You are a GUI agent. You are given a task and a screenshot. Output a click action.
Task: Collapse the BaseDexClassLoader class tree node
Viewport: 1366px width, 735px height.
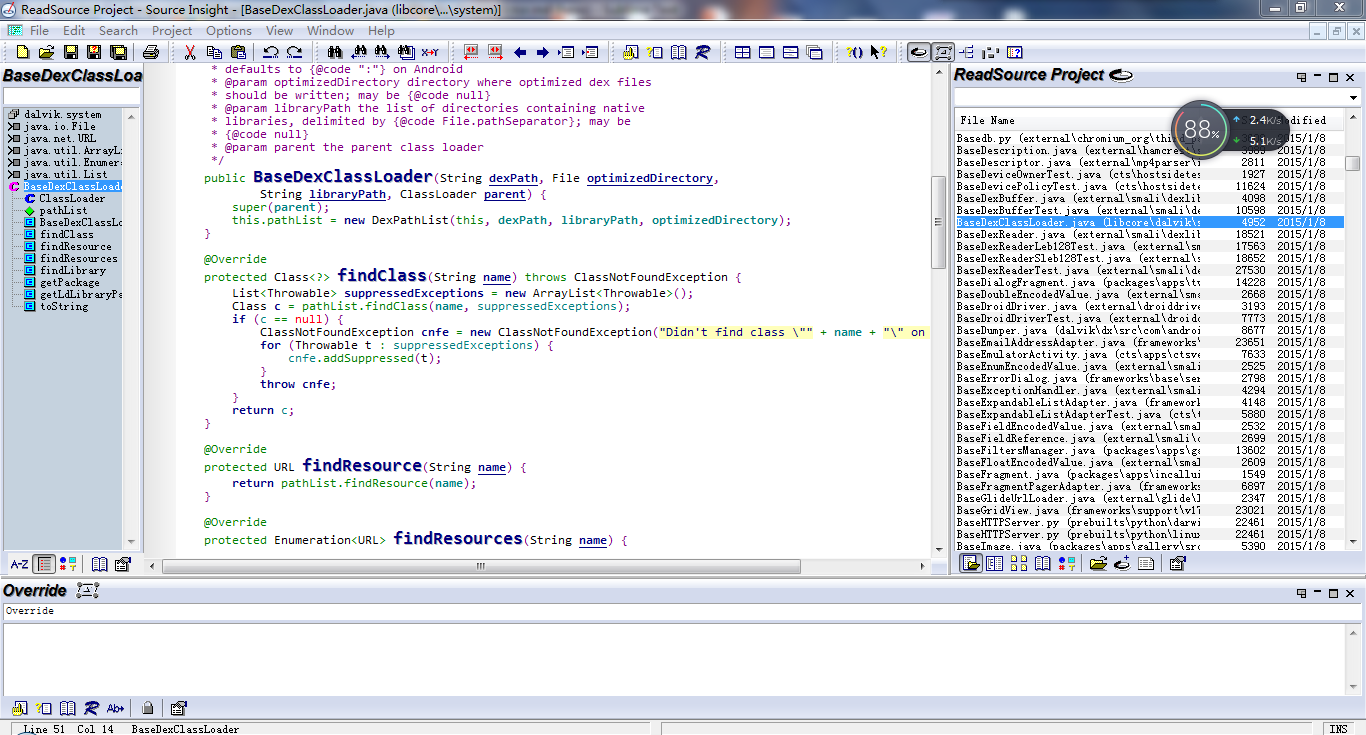tap(14, 186)
